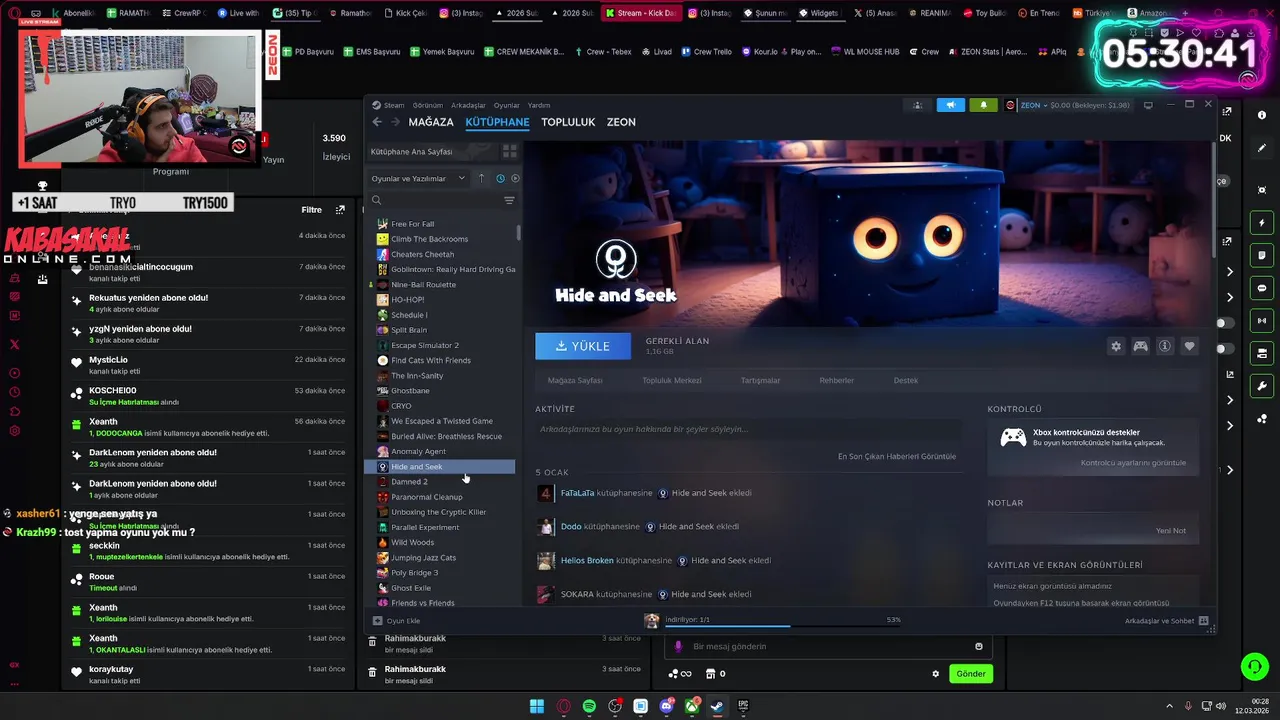Expand Oyunlar ve Yazılımlar dropdown
Viewport: 1280px width, 720px height.
click(x=418, y=178)
